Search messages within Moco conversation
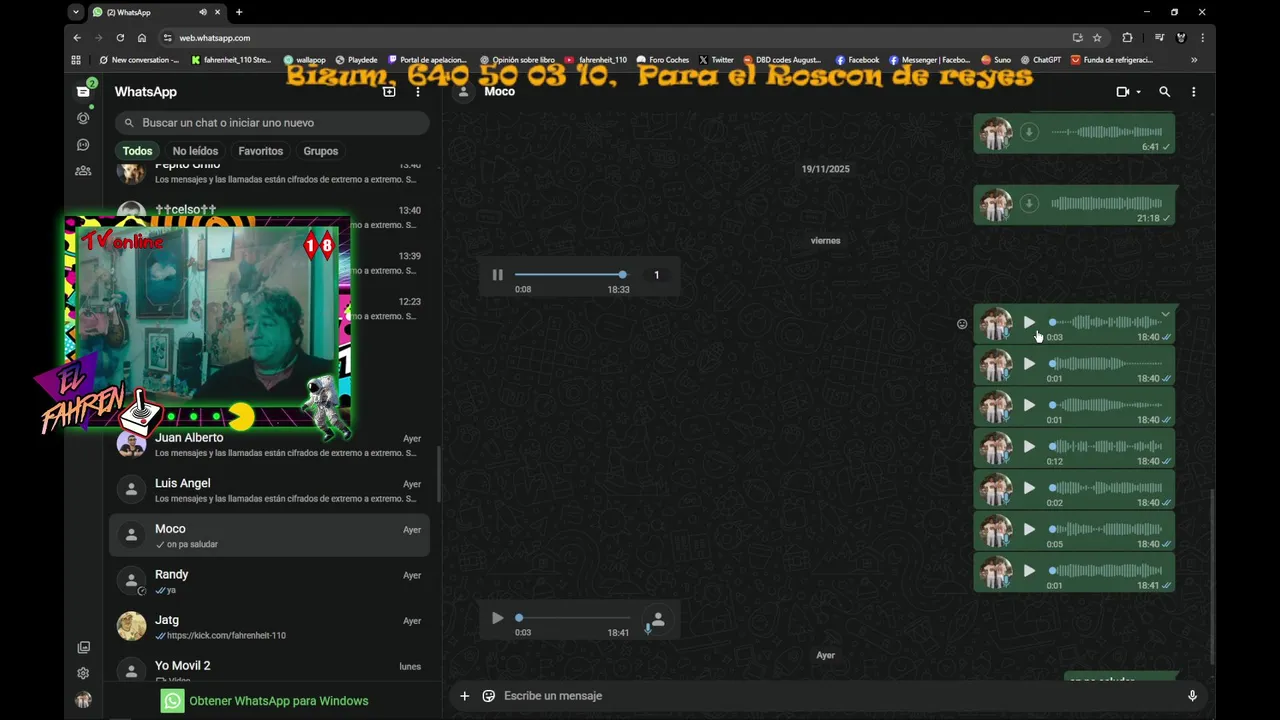The image size is (1280, 720). (x=1164, y=91)
